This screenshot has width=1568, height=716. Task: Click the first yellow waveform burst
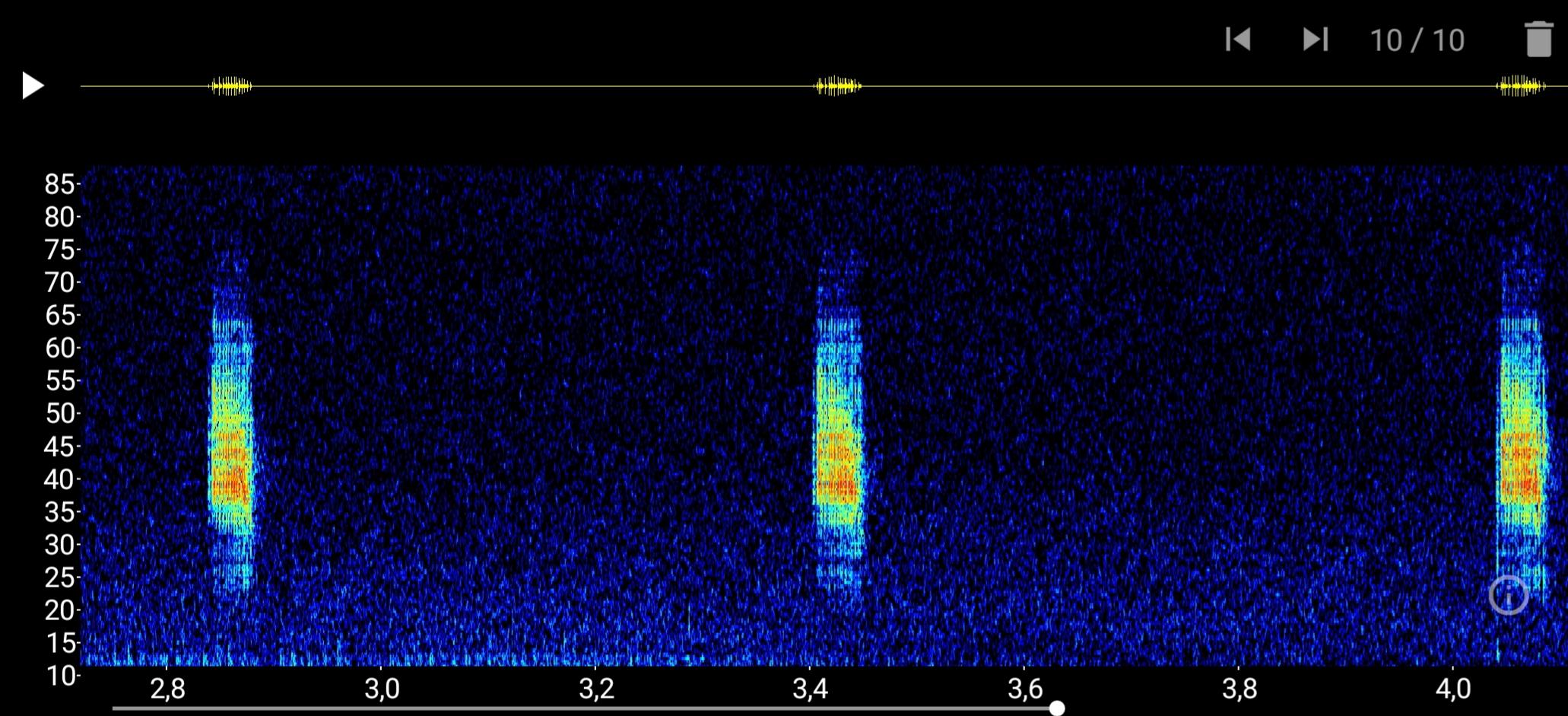click(x=230, y=86)
